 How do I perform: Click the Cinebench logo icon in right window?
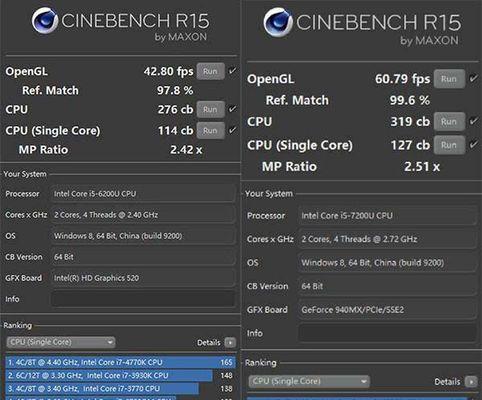pyautogui.click(x=278, y=22)
